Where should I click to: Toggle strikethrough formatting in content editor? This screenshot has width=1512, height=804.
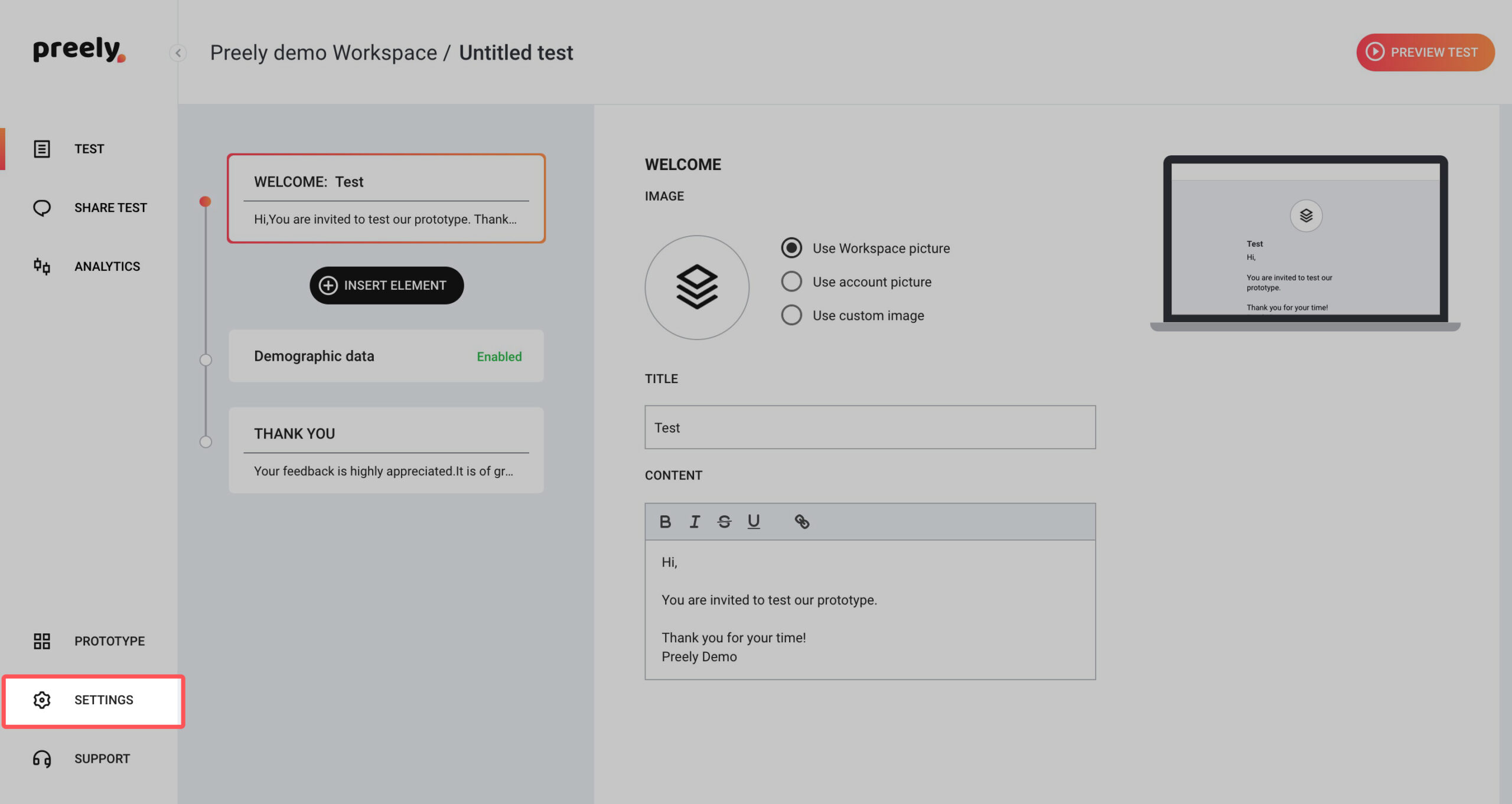(724, 522)
